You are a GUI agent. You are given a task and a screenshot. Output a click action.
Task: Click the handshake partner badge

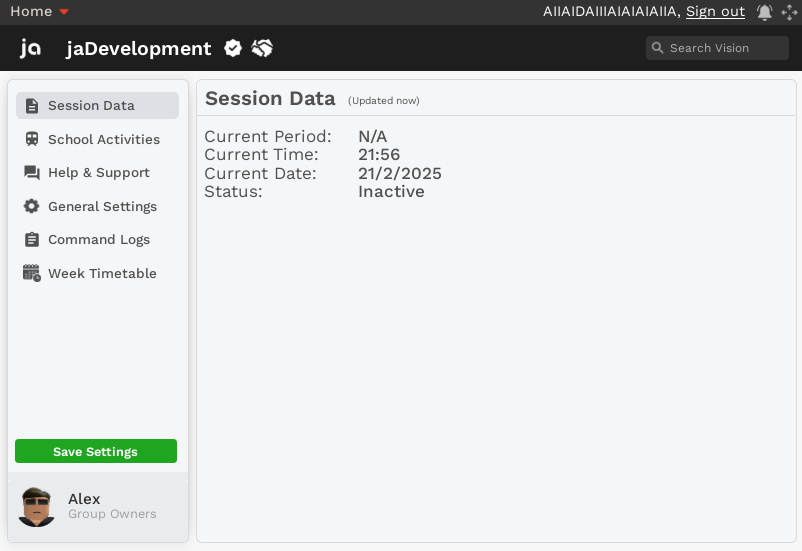click(x=262, y=48)
